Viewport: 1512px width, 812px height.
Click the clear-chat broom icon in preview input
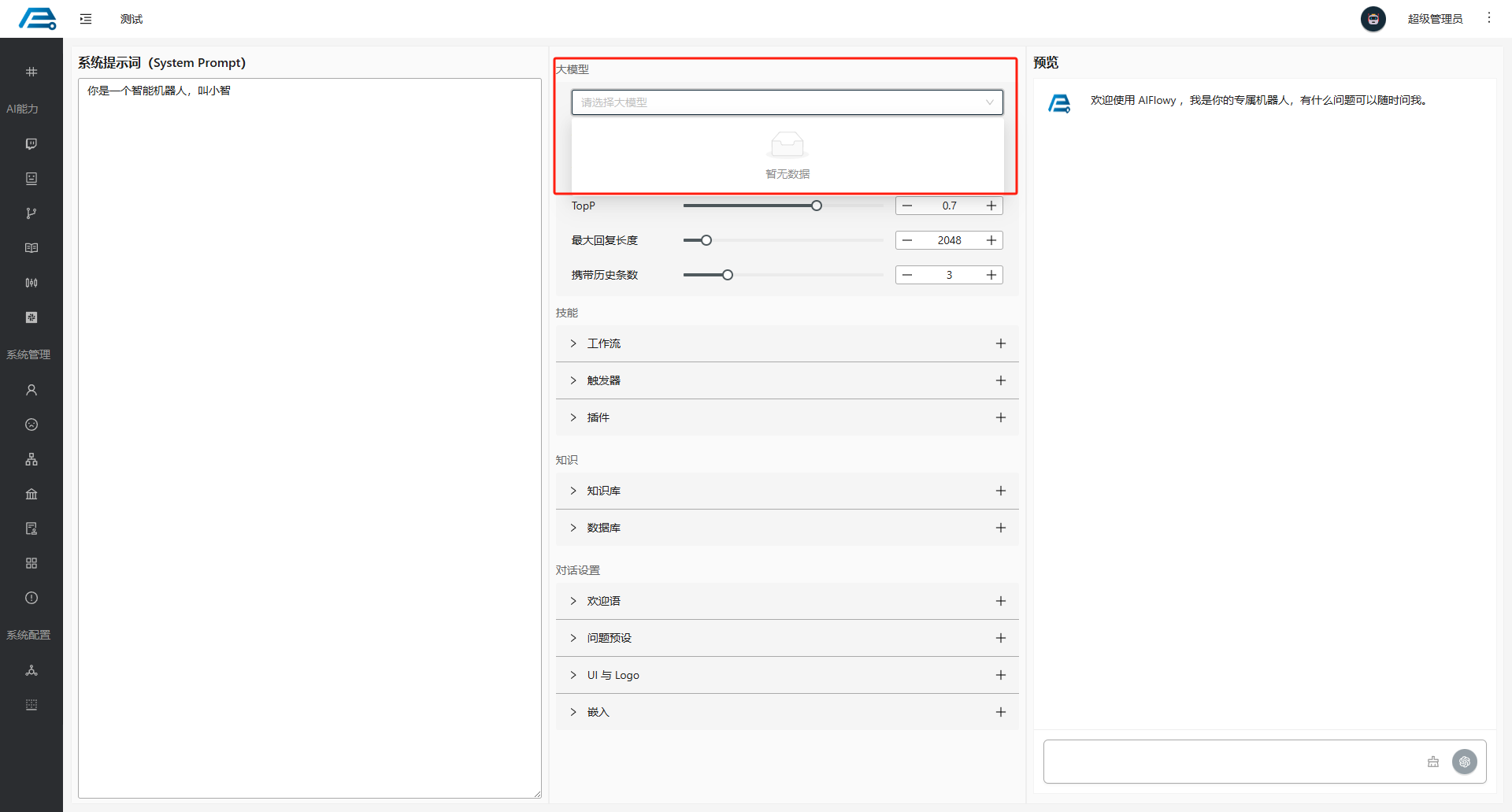(1433, 762)
